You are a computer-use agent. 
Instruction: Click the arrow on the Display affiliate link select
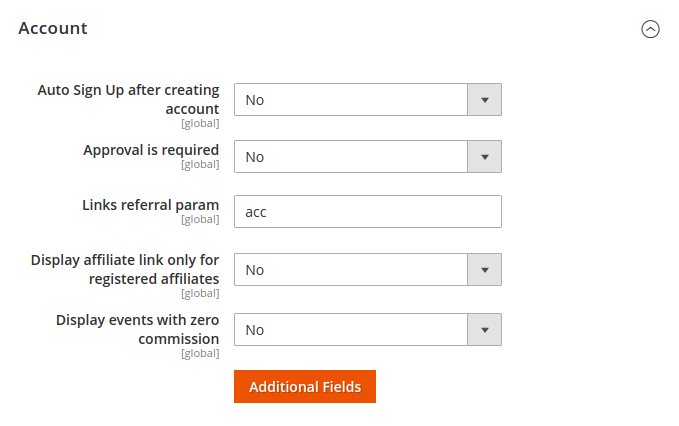click(485, 270)
